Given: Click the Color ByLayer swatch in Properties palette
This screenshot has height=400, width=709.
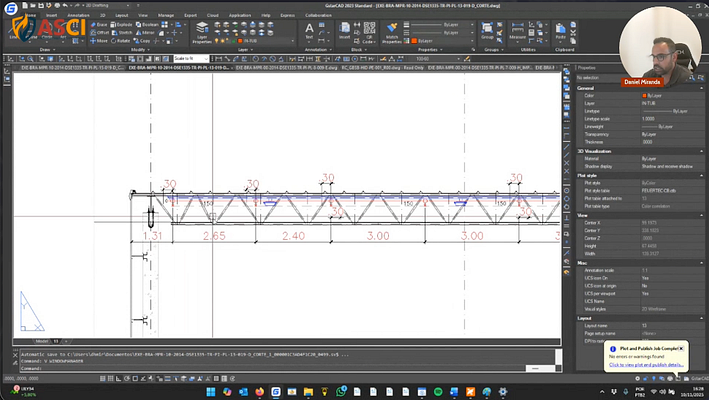Looking at the screenshot, I should (x=644, y=96).
